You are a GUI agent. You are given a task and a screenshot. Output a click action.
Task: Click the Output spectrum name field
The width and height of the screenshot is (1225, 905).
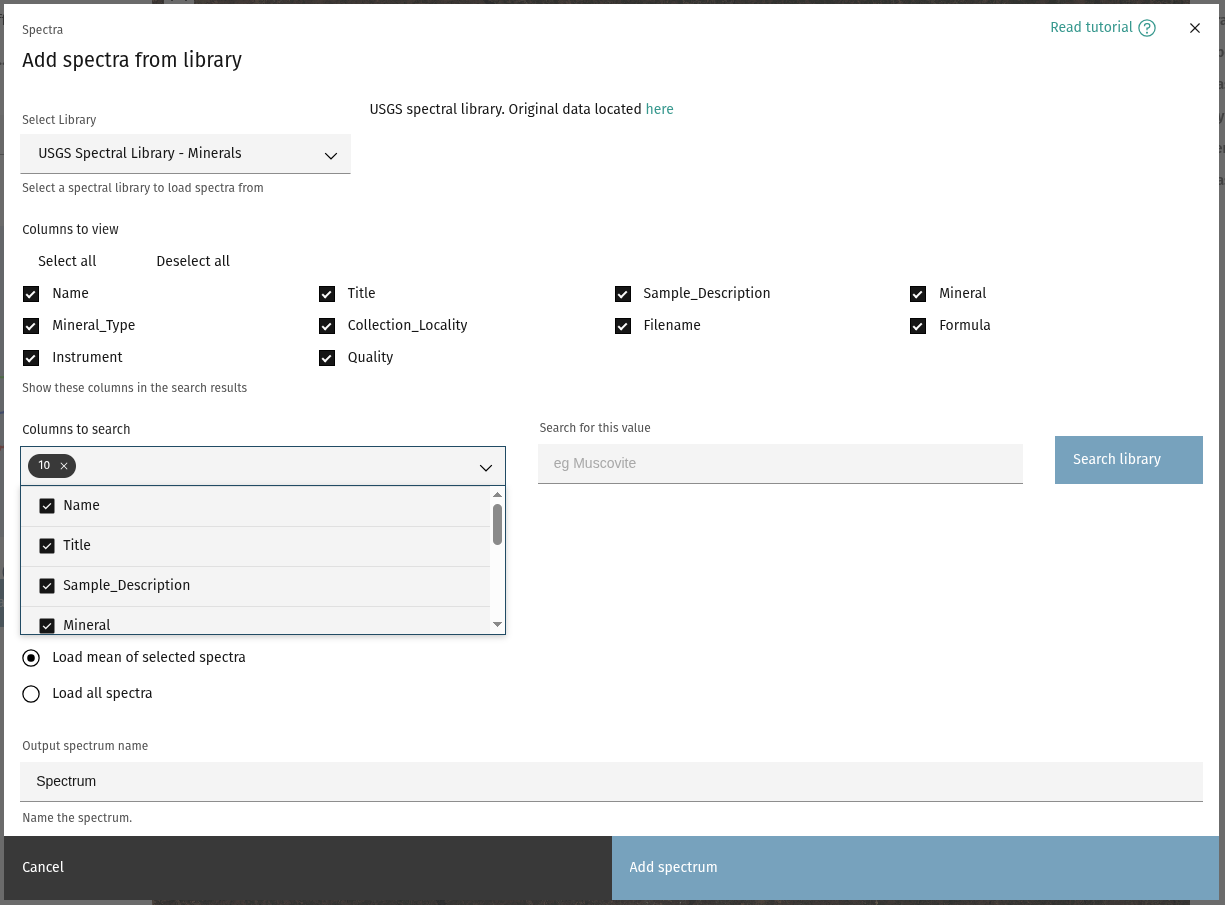(x=610, y=781)
